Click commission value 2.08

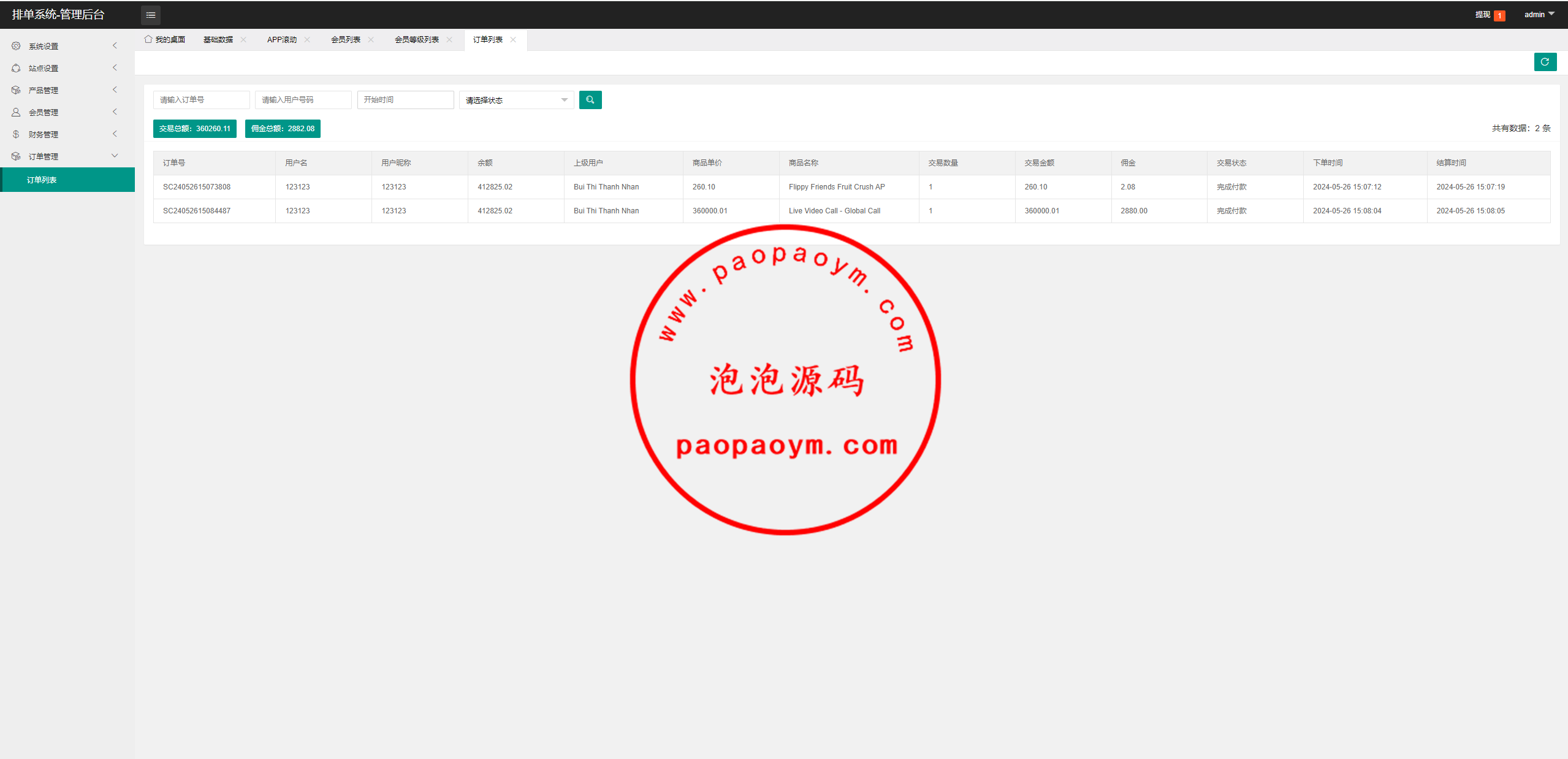(1128, 187)
